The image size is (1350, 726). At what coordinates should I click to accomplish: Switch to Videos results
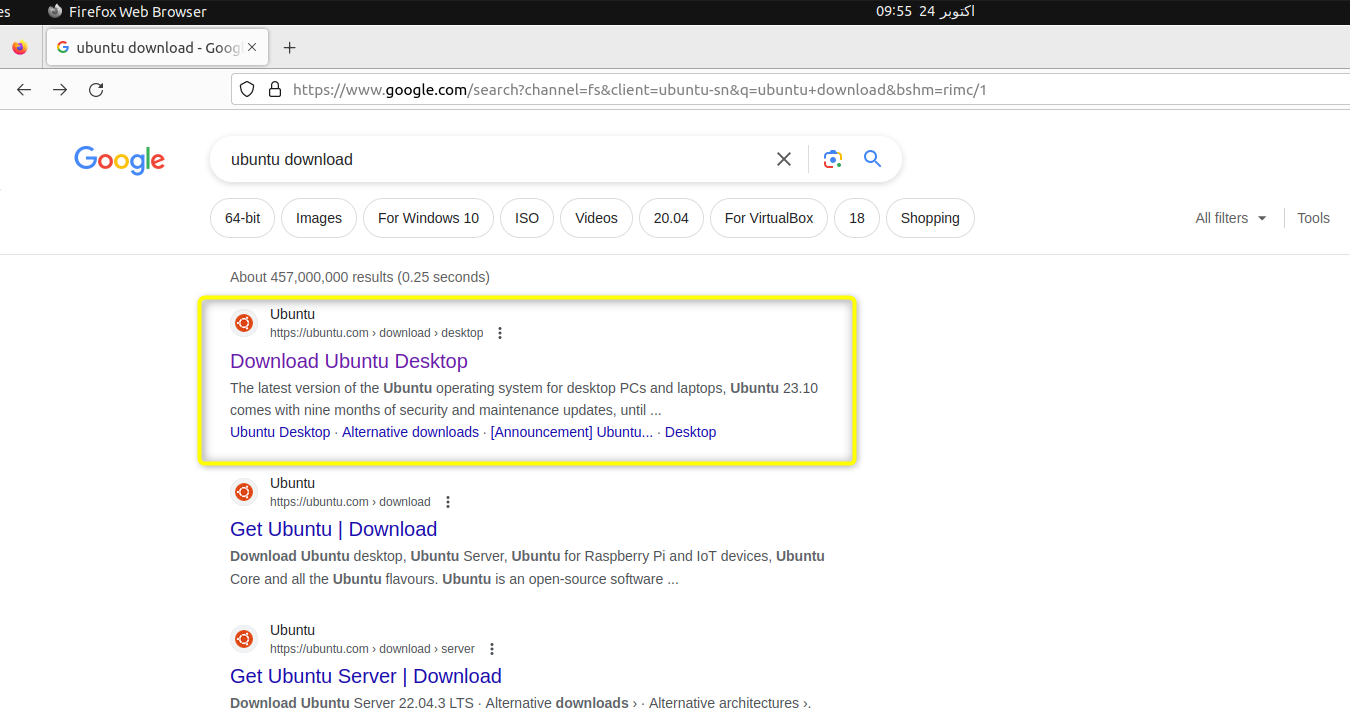[x=596, y=218]
